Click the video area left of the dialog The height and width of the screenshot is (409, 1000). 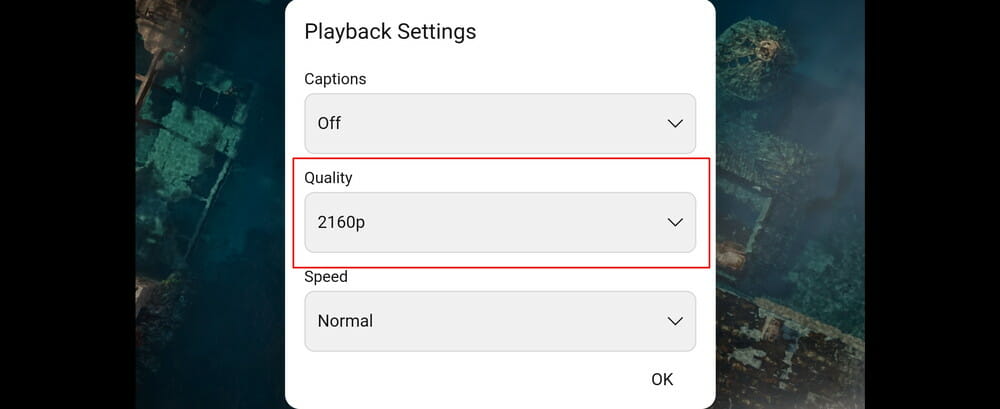point(210,200)
